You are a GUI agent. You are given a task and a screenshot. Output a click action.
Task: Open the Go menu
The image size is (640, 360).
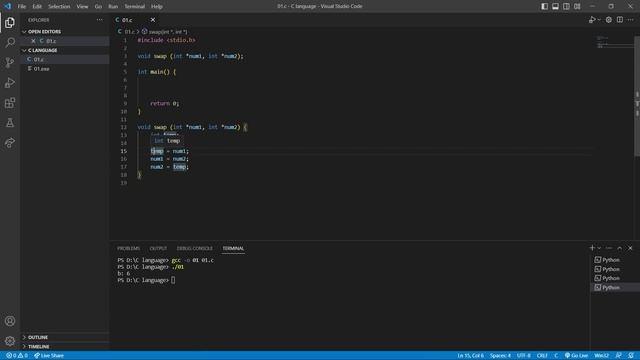point(98,6)
